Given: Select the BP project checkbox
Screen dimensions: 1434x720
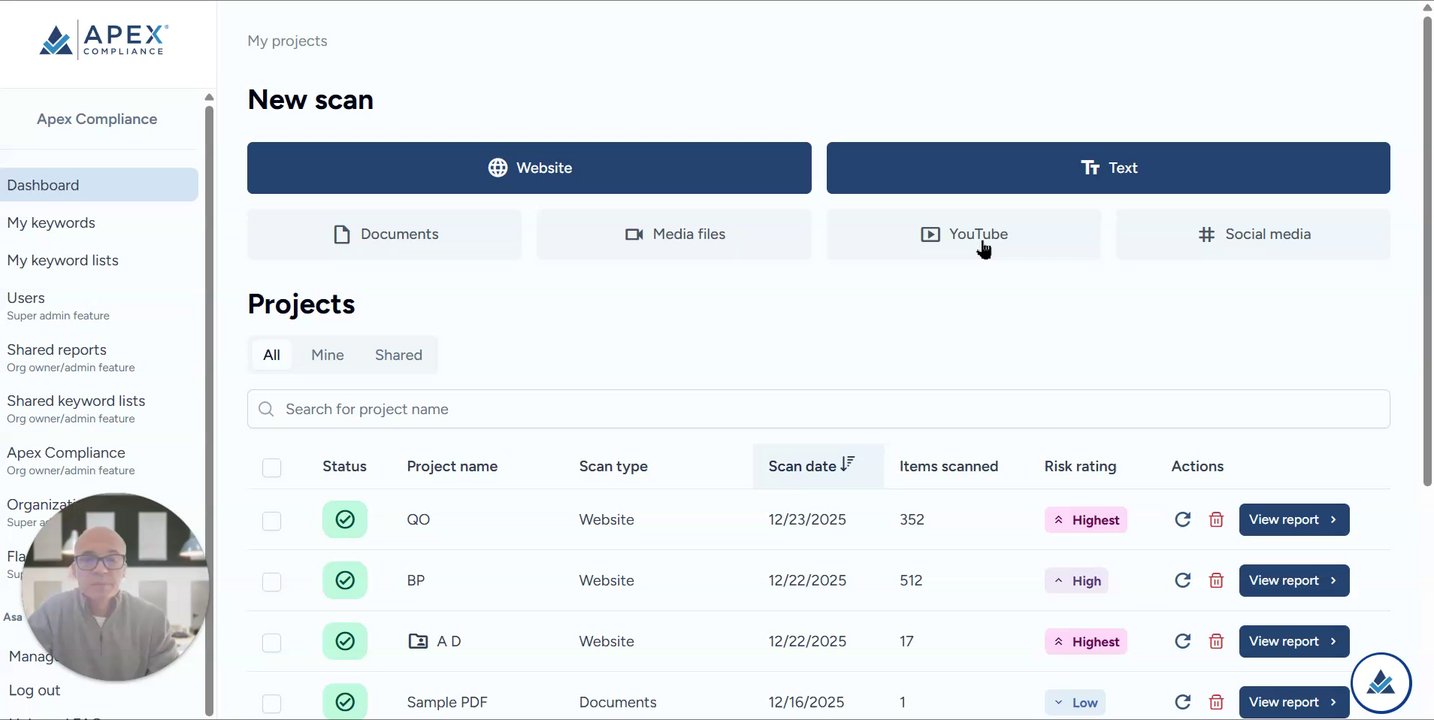Looking at the screenshot, I should pyautogui.click(x=272, y=581).
